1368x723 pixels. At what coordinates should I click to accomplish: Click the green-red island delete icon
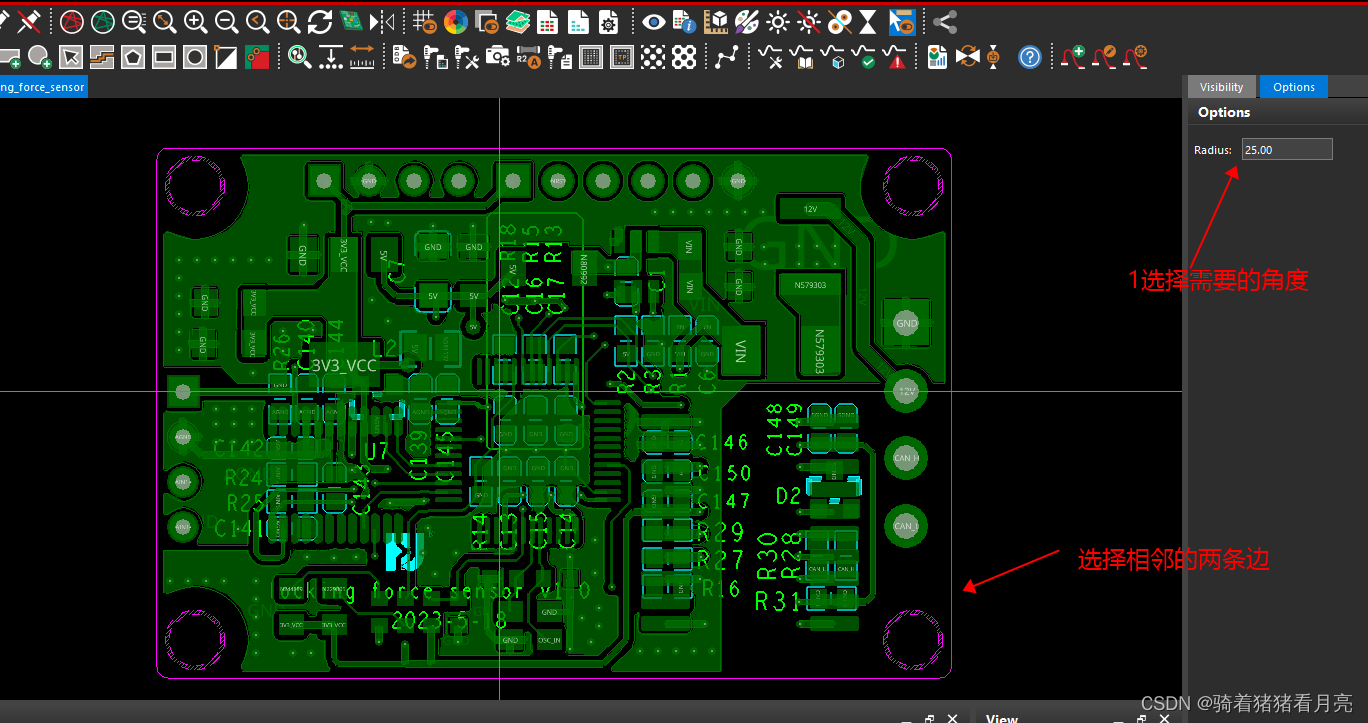point(257,57)
